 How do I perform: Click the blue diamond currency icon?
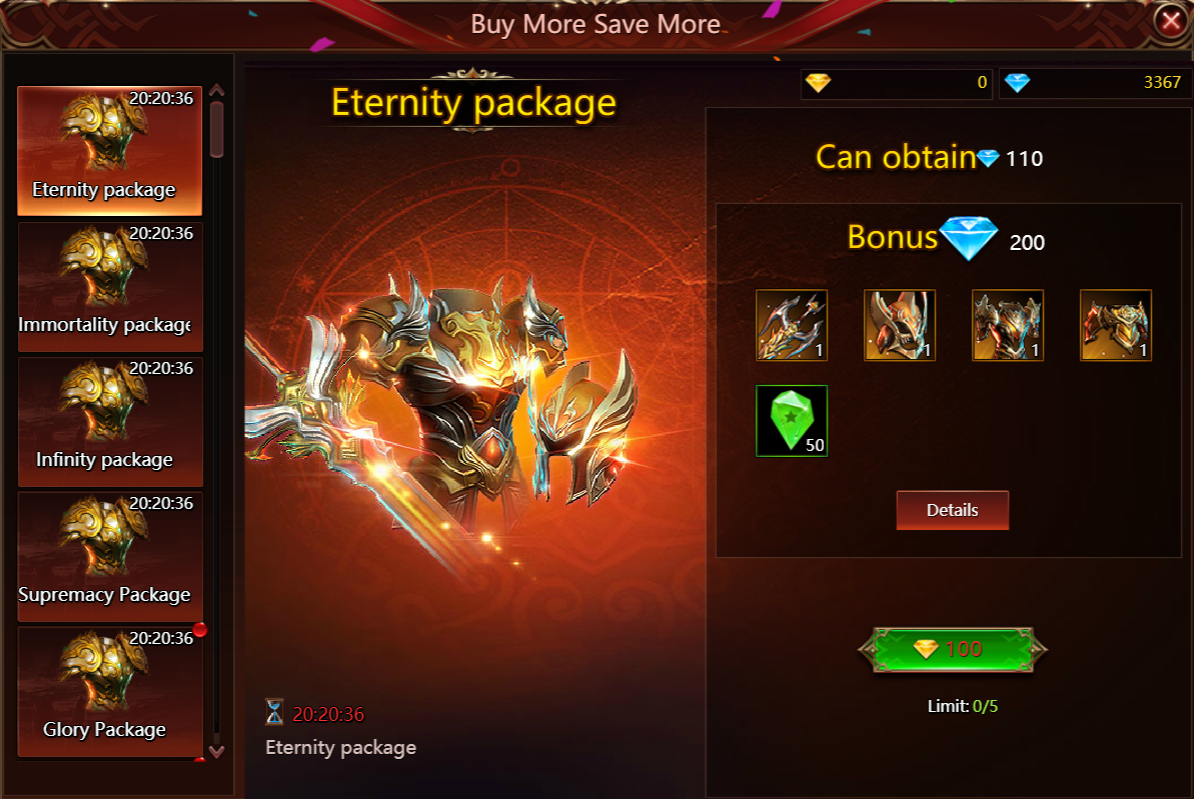(1017, 82)
